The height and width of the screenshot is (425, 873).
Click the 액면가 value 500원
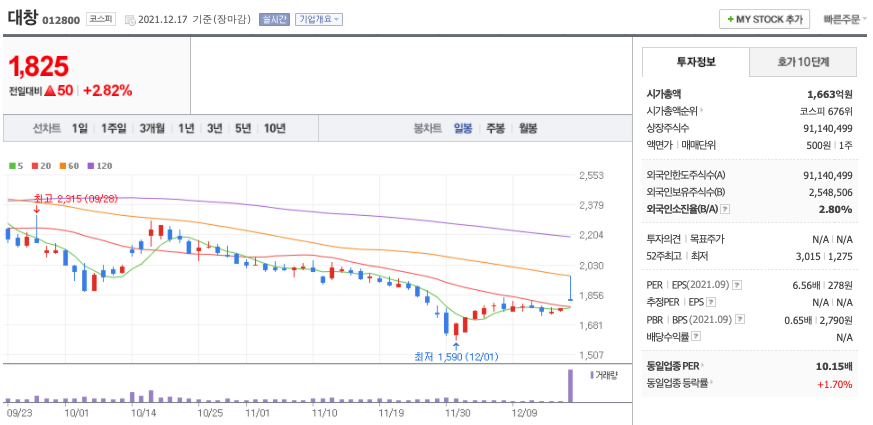(820, 145)
